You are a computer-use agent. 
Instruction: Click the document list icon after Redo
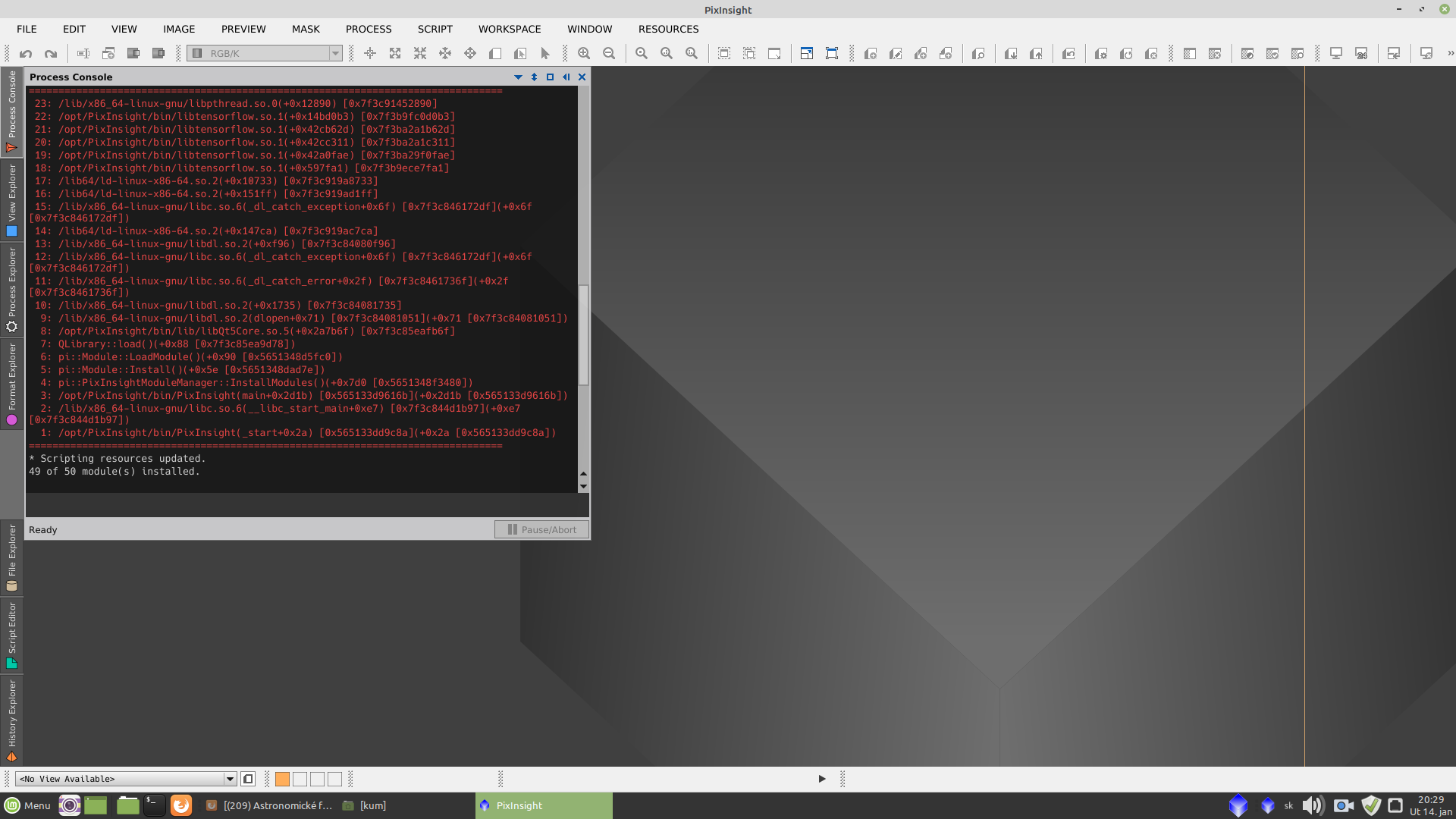[83, 54]
